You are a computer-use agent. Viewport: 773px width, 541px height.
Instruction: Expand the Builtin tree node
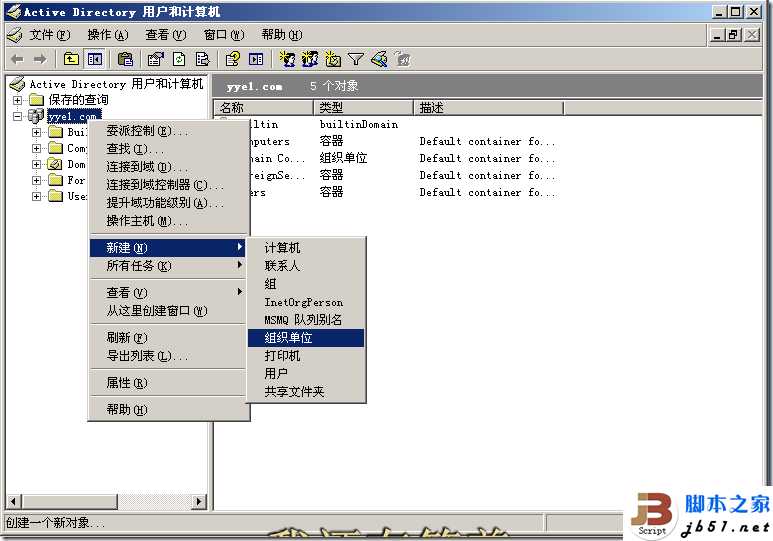click(x=36, y=132)
